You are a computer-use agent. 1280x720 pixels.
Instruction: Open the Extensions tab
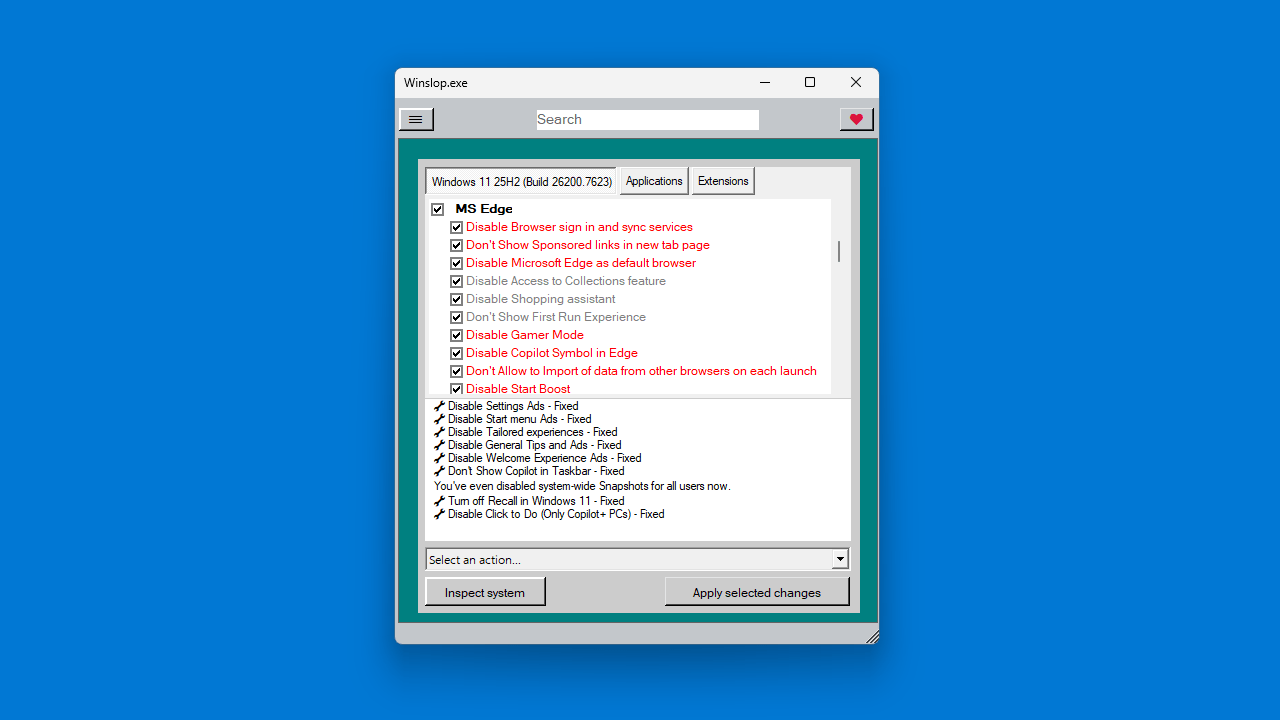coord(723,181)
